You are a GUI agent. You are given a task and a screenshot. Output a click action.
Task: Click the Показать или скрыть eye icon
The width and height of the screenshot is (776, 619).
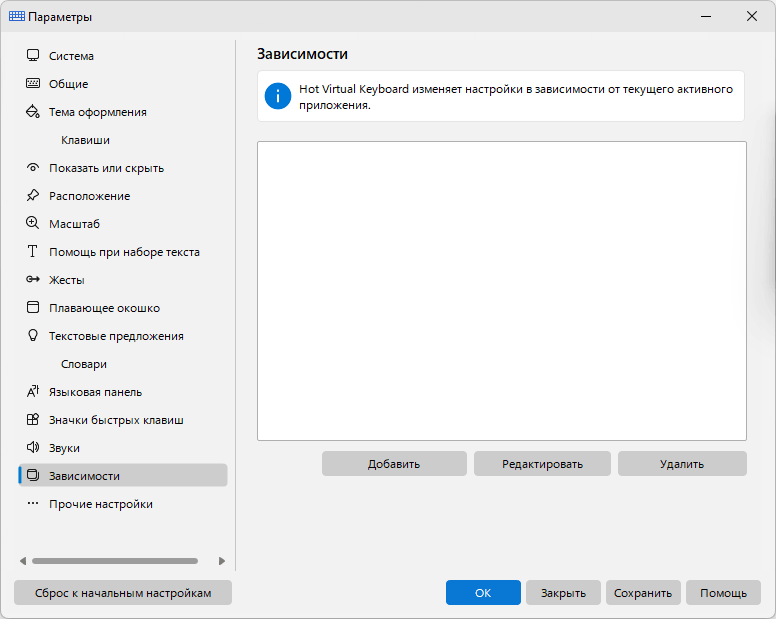tap(33, 168)
